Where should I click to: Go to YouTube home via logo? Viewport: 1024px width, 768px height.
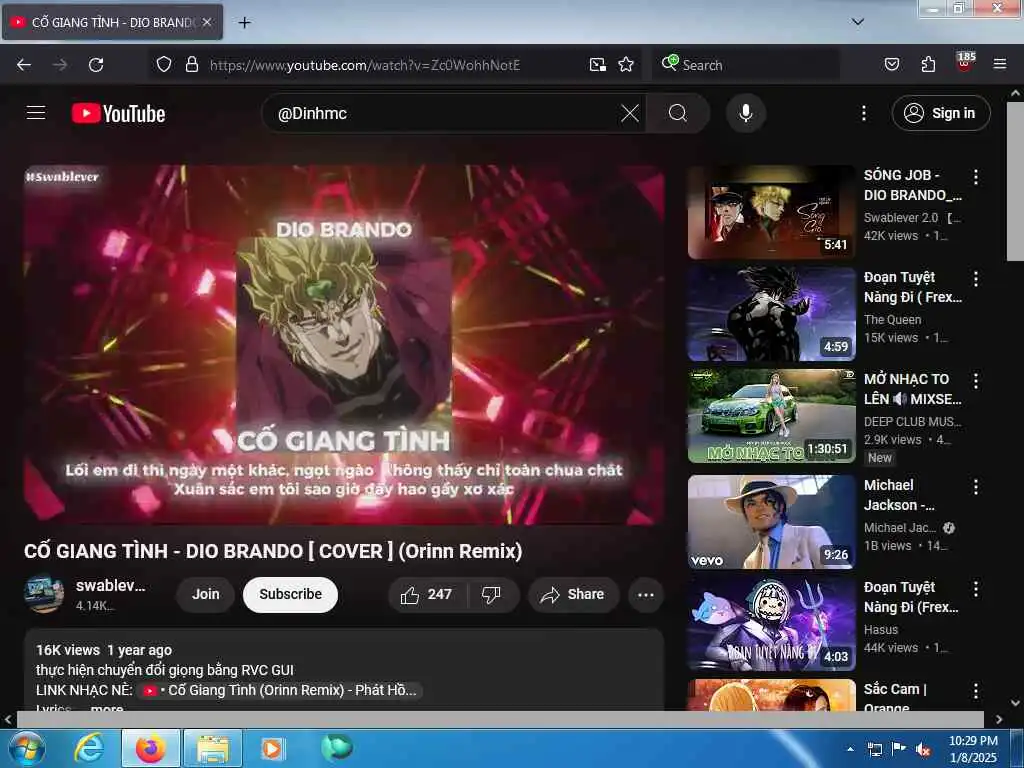pyautogui.click(x=118, y=113)
